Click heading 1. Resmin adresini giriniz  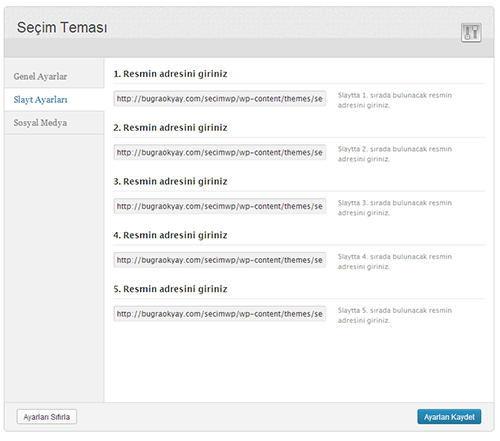click(170, 74)
